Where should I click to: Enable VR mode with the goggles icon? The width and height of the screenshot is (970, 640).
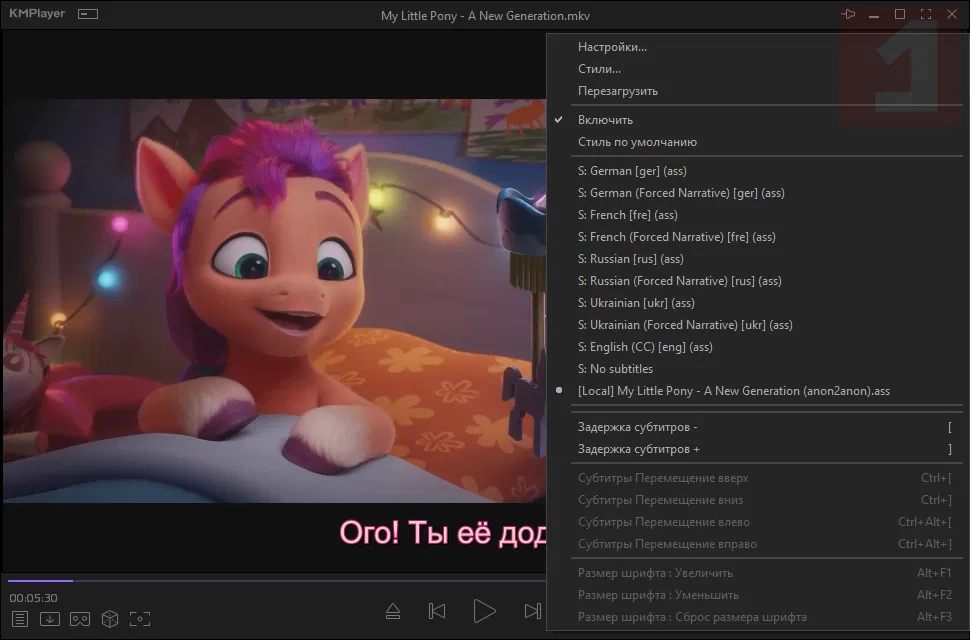[x=80, y=618]
